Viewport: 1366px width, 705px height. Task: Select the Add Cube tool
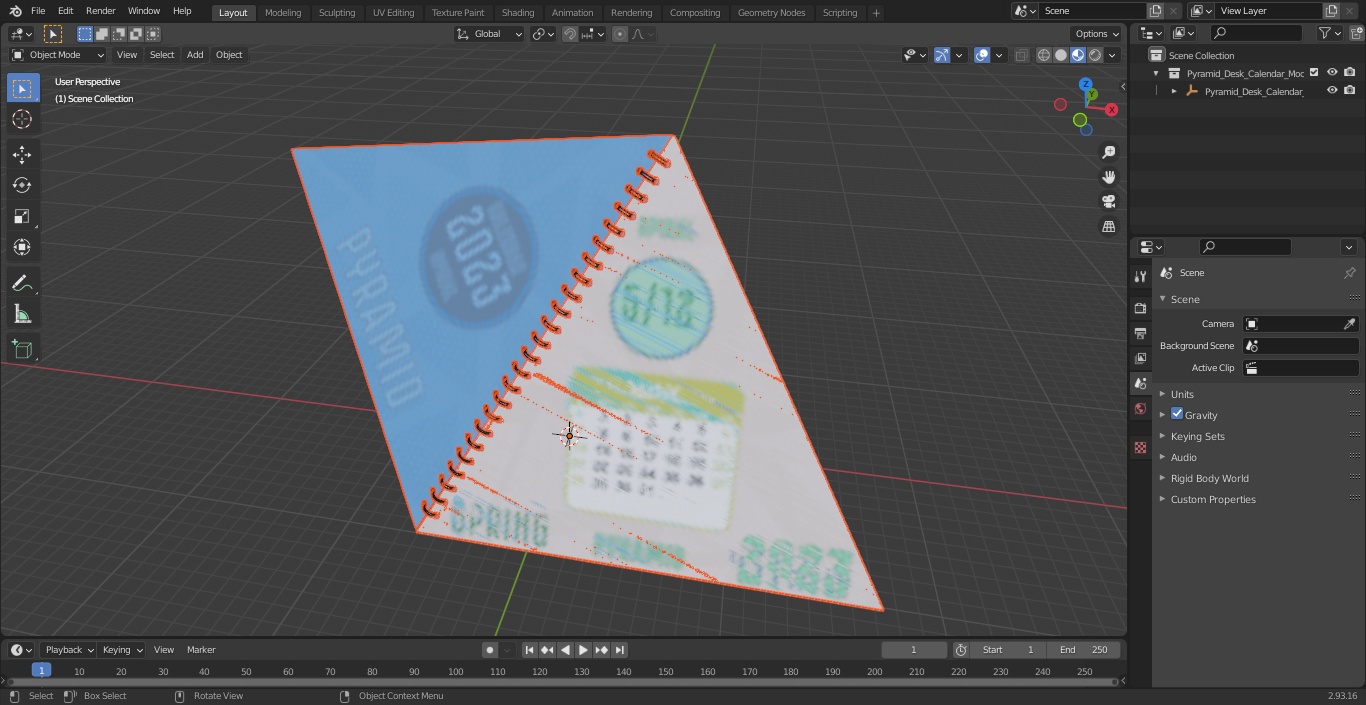click(22, 350)
